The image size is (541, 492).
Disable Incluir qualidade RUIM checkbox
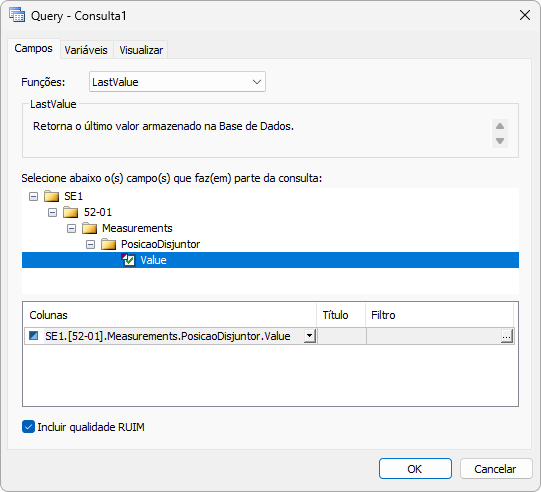tap(28, 427)
